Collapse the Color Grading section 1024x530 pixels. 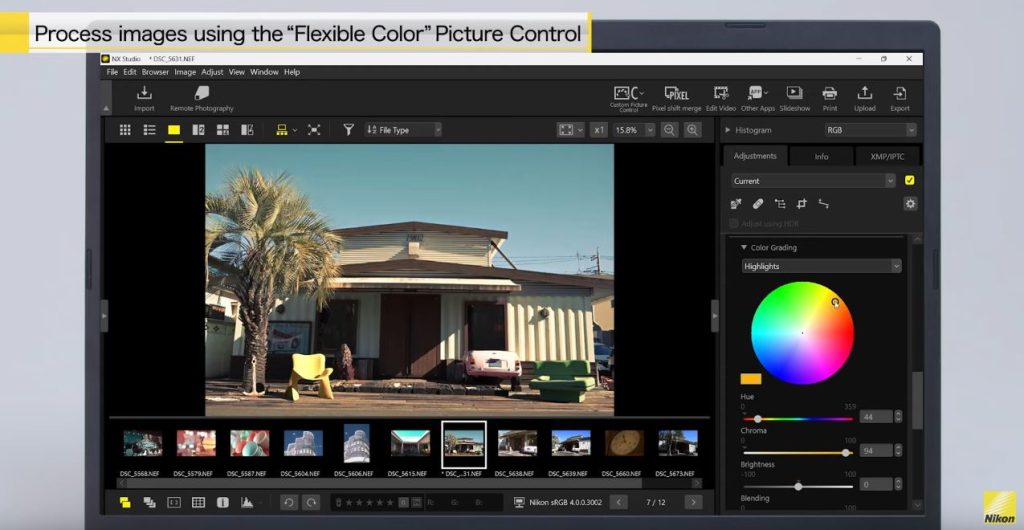pos(744,248)
